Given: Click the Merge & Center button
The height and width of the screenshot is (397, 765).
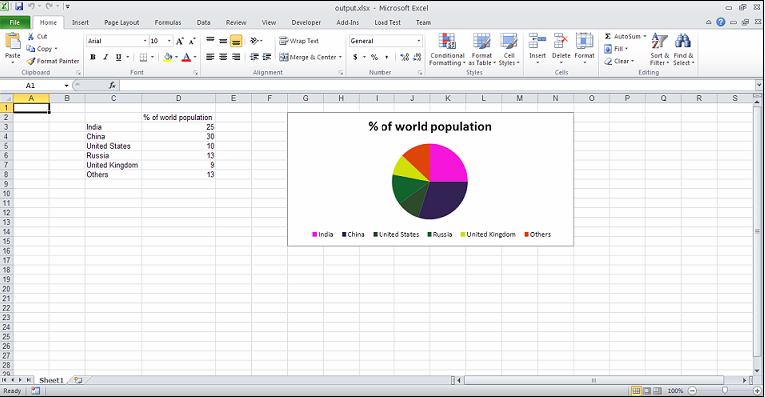Looking at the screenshot, I should tap(310, 57).
